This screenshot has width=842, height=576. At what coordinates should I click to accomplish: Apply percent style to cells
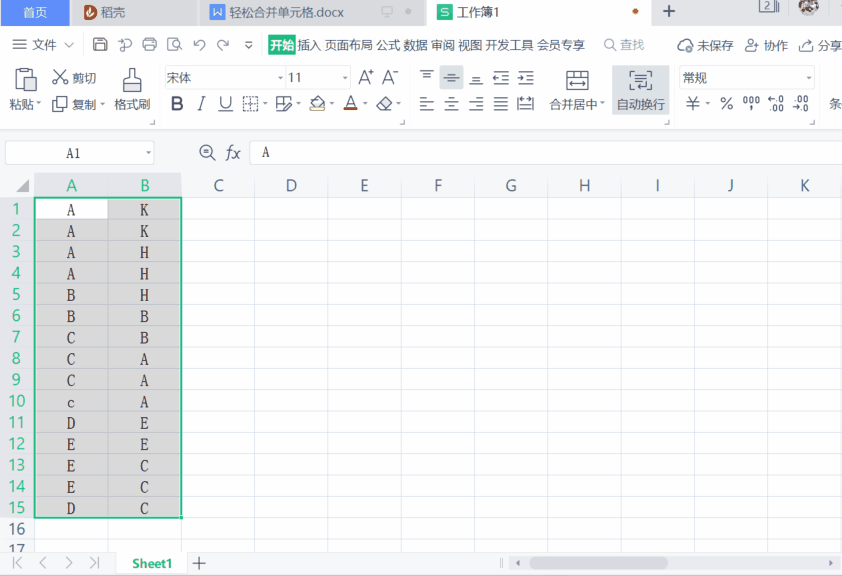tap(727, 103)
